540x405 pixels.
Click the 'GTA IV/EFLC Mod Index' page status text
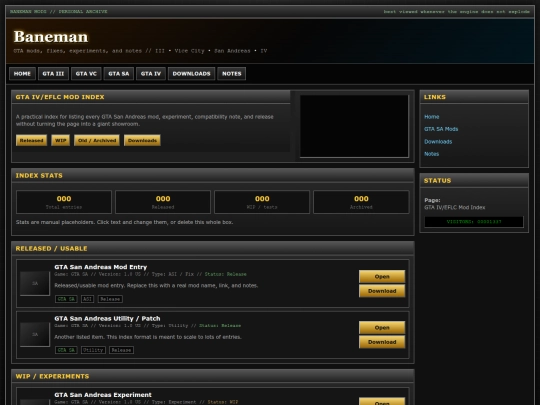click(455, 207)
